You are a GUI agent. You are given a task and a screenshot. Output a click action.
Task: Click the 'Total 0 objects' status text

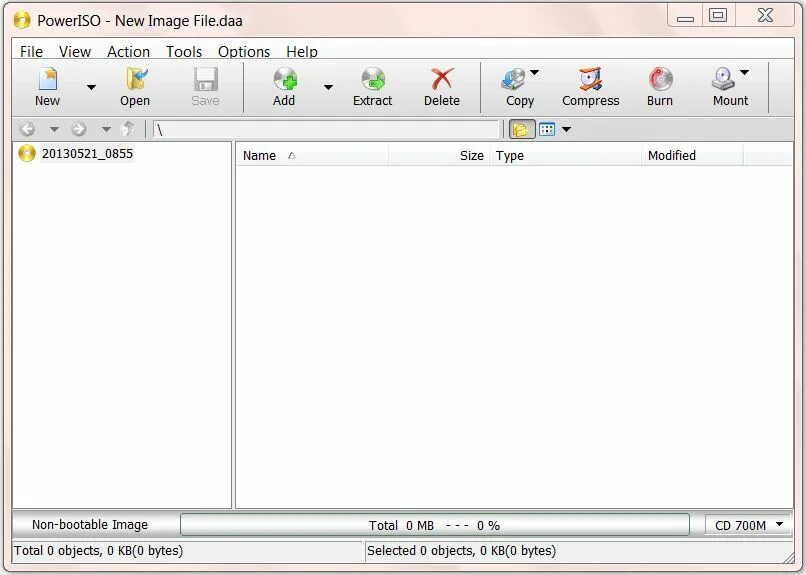click(x=98, y=551)
